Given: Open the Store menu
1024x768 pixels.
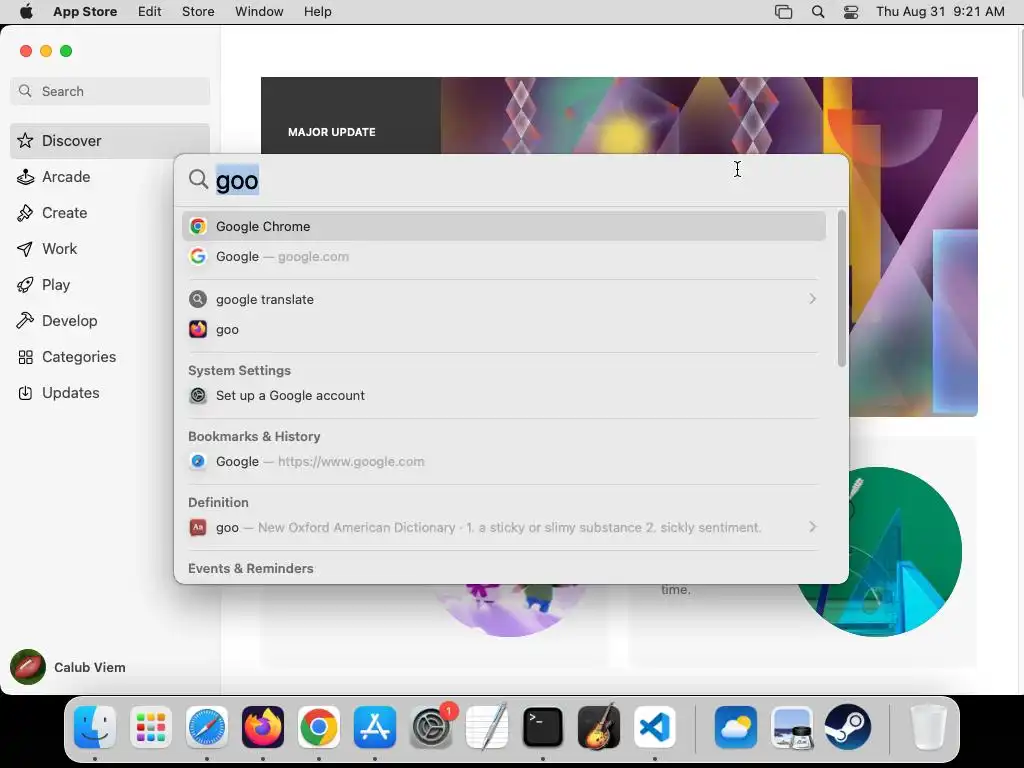Looking at the screenshot, I should pos(198,12).
